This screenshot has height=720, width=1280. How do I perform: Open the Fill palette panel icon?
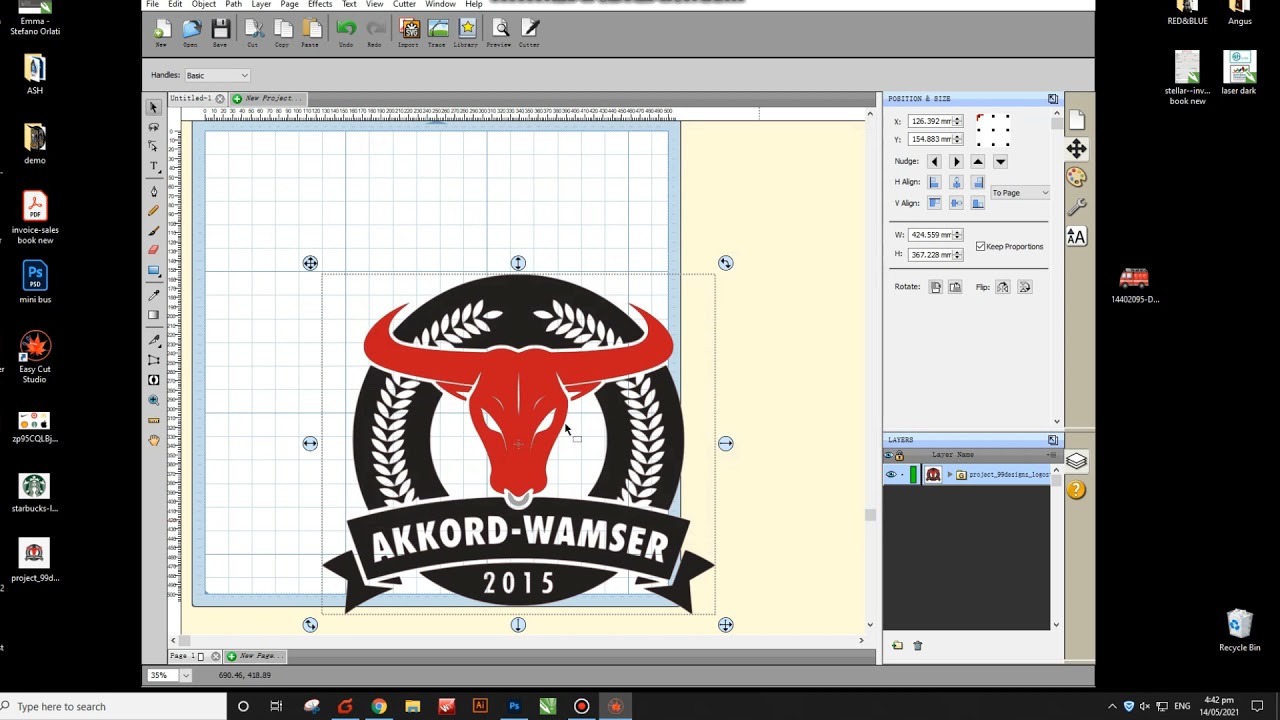1076,177
